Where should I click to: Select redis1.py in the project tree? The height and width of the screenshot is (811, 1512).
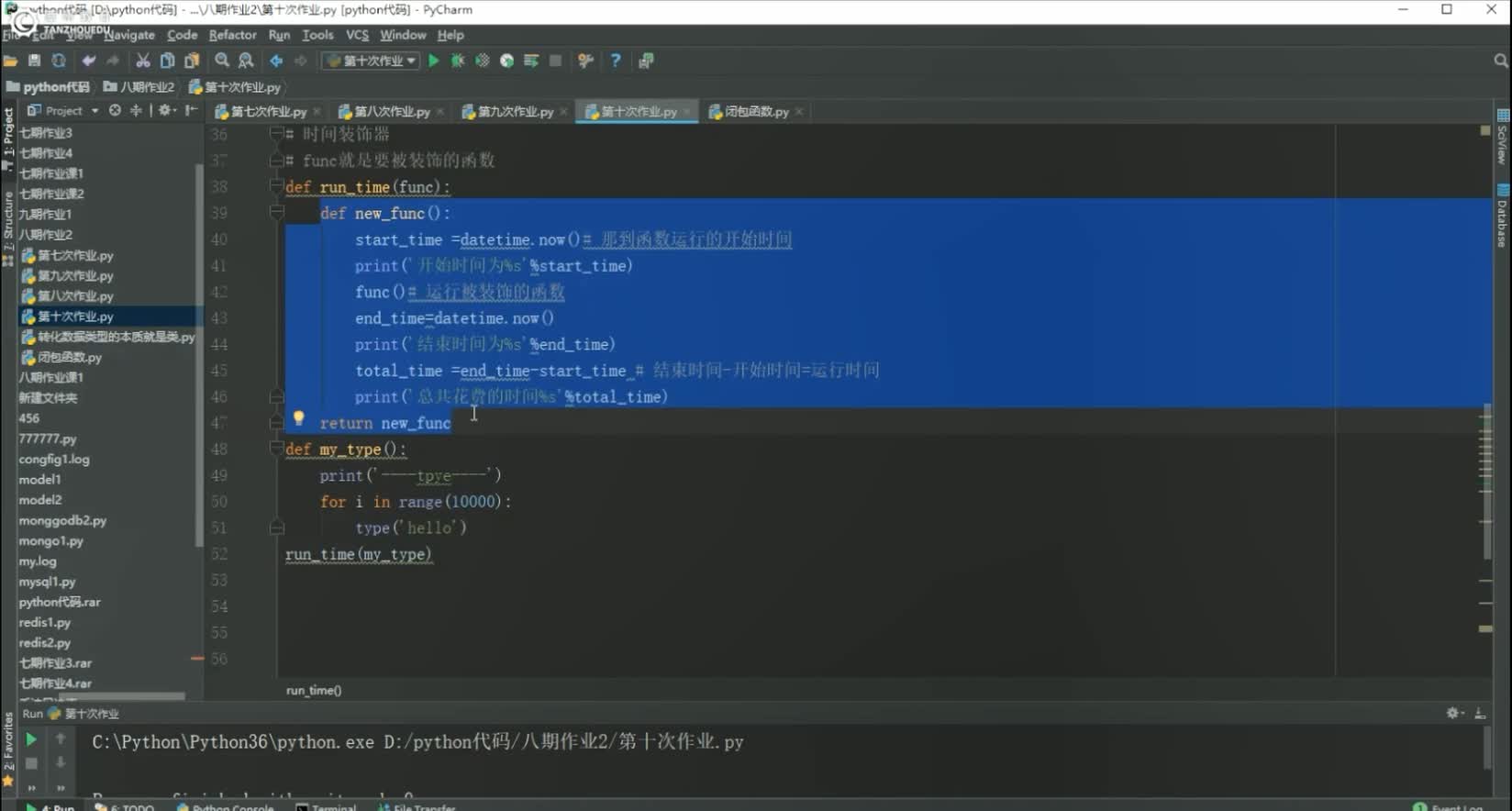45,622
